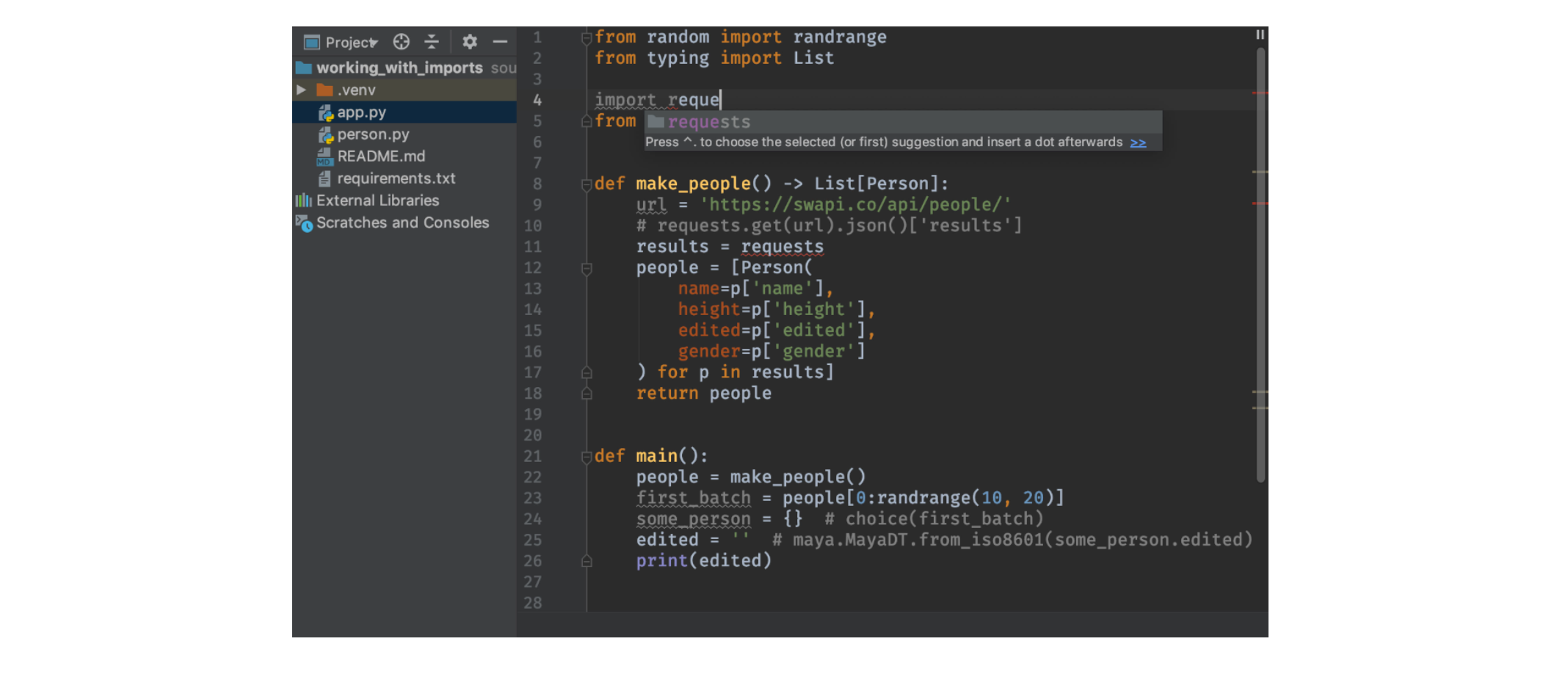Click README.md markdown file icon

click(x=325, y=156)
